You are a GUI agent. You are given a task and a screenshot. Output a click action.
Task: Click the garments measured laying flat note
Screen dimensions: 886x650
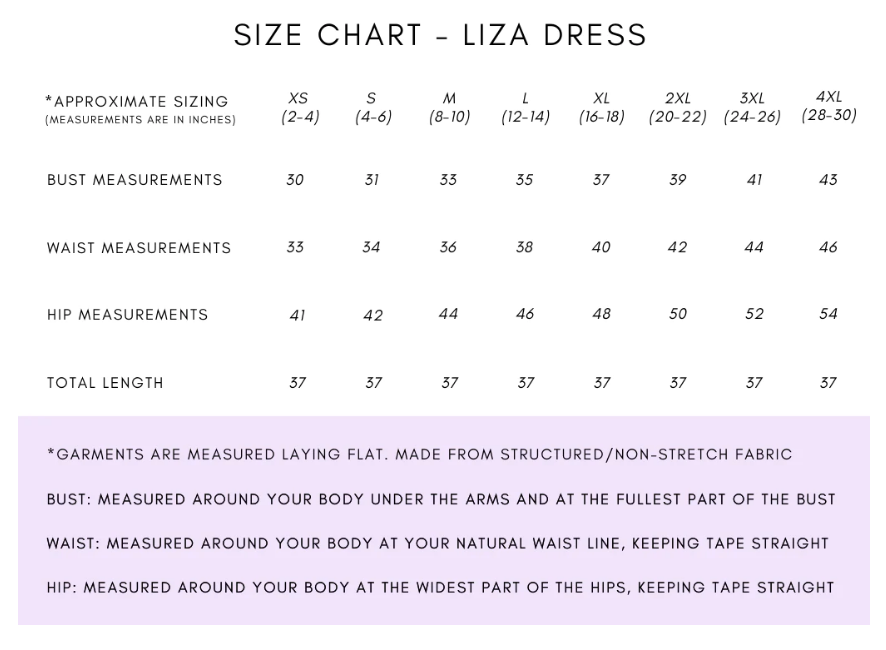(x=419, y=455)
